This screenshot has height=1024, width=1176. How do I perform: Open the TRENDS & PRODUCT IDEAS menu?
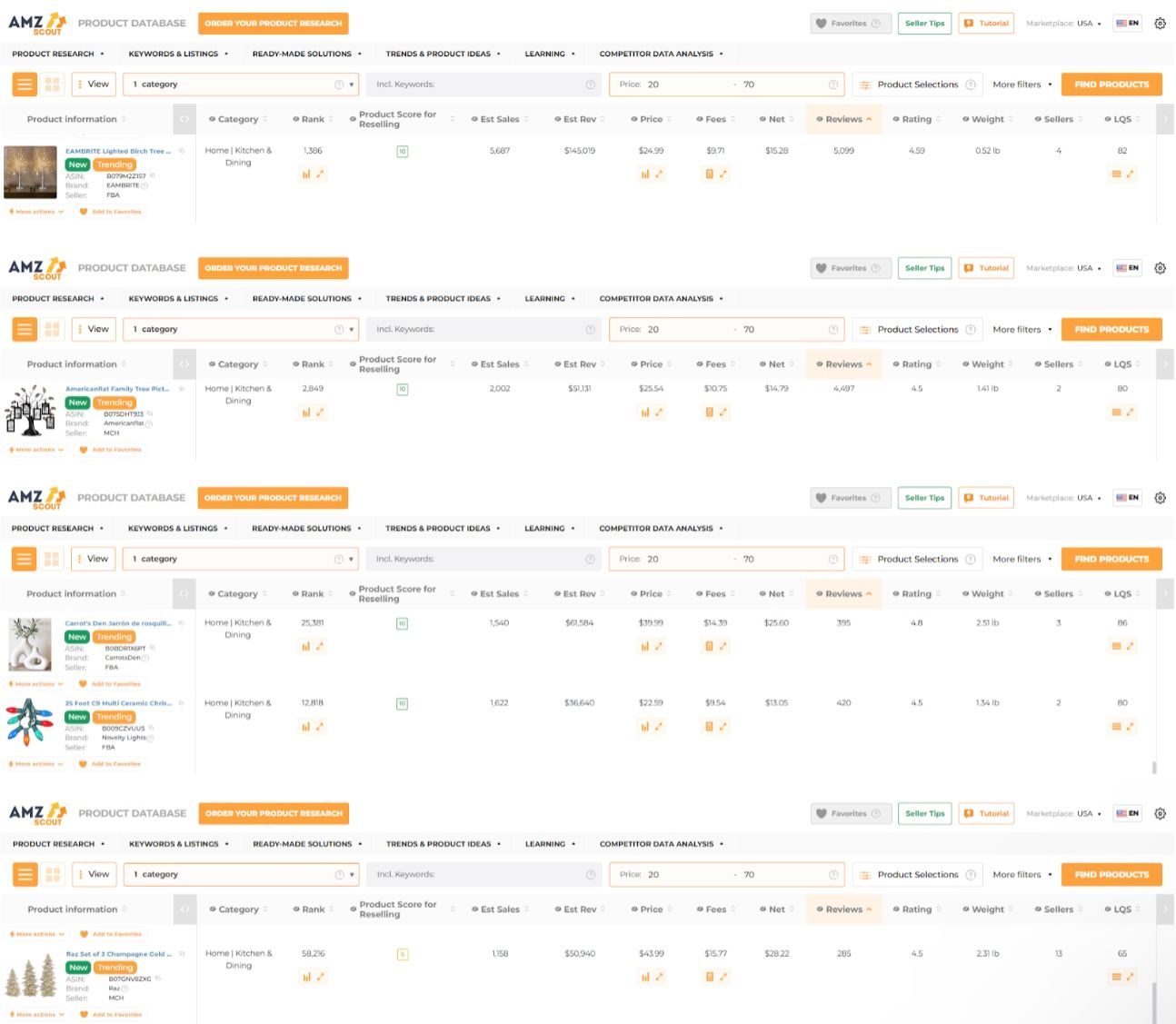click(x=440, y=54)
